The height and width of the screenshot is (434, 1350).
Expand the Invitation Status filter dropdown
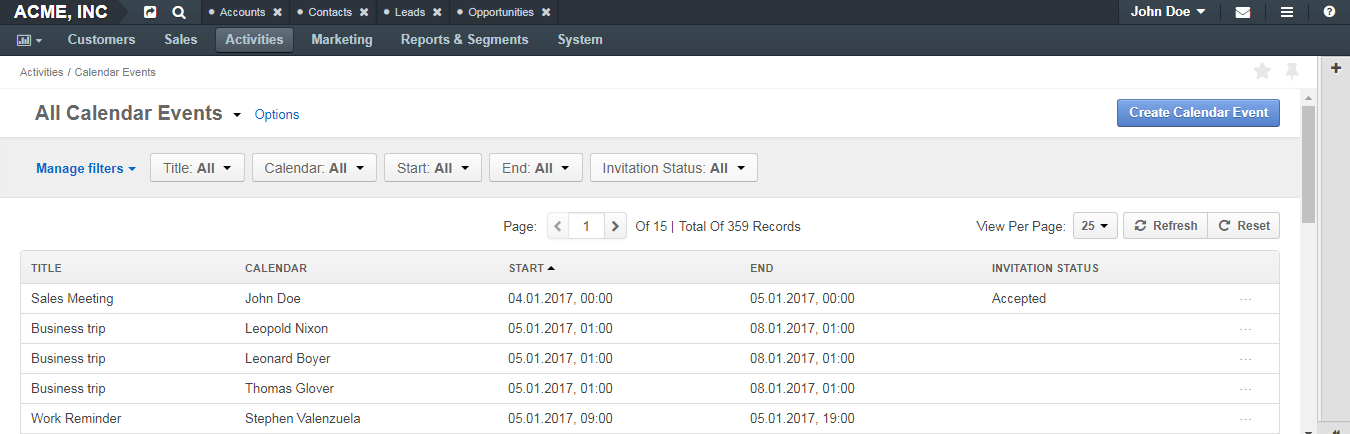pyautogui.click(x=674, y=168)
